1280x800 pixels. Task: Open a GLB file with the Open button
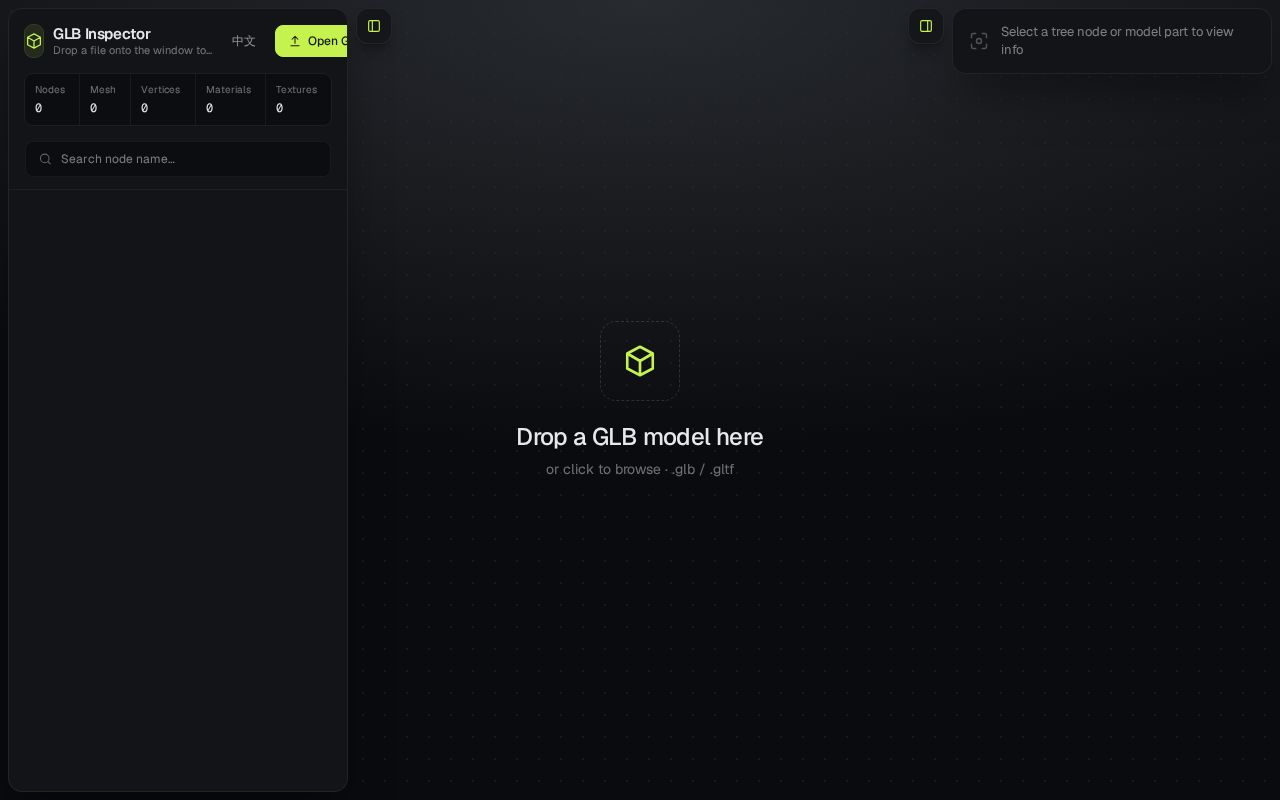(311, 41)
